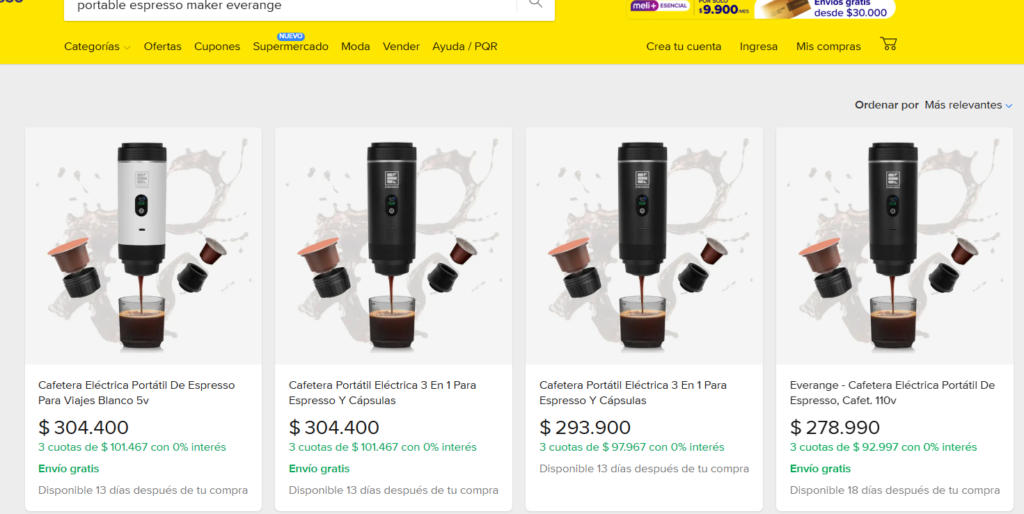Click the Meli+ Esencial promo badge
Image resolution: width=1024 pixels, height=514 pixels.
656,6
